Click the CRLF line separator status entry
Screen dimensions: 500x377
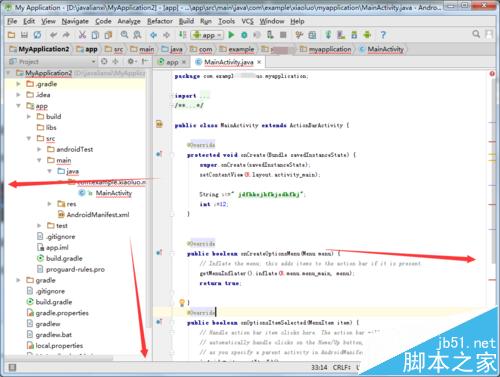point(341,367)
